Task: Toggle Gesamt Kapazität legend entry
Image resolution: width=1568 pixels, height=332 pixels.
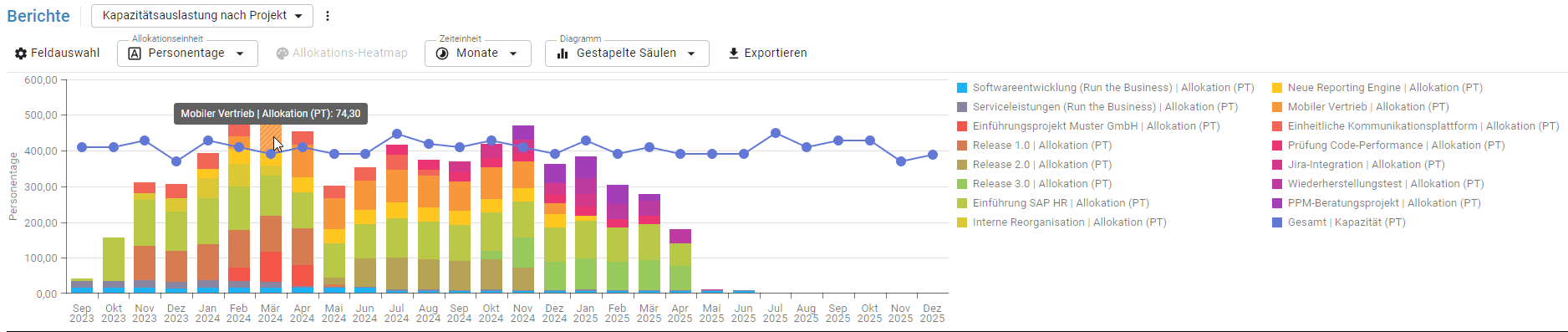Action: pos(1339,222)
